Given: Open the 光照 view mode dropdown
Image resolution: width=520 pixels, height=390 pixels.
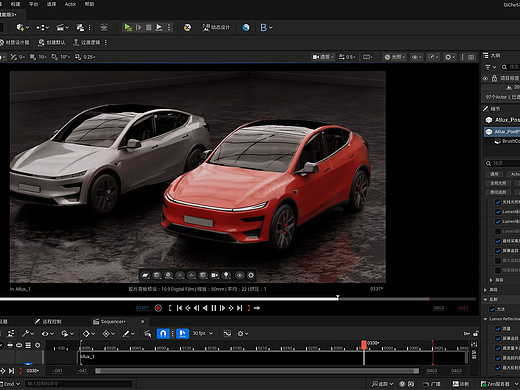Looking at the screenshot, I should coord(395,57).
